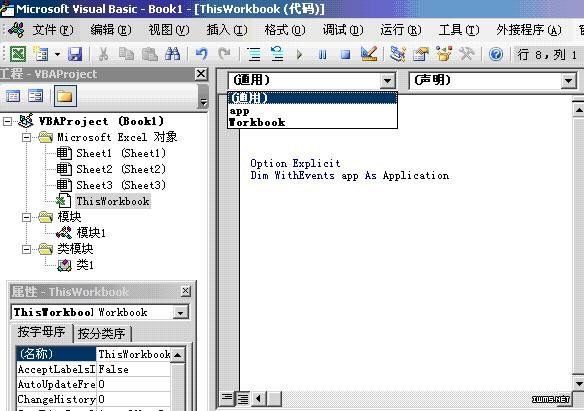Select 模块1 in project tree
The width and height of the screenshot is (584, 411).
tap(91, 233)
